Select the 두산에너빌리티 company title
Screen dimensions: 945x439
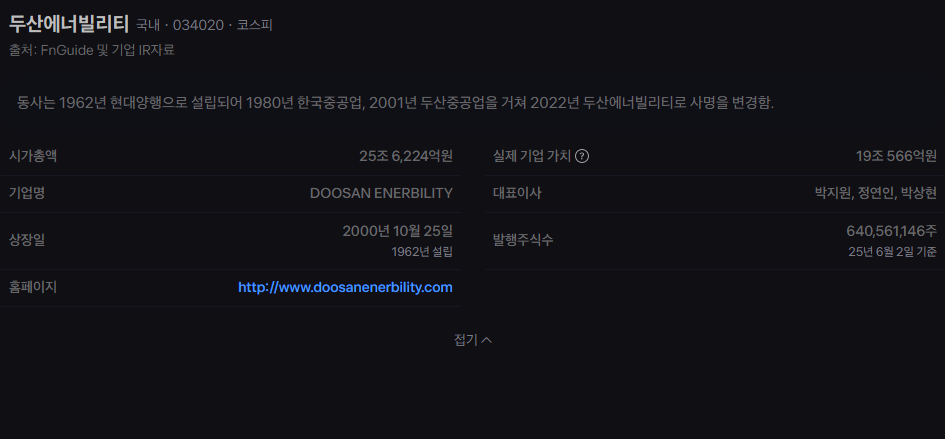(69, 24)
